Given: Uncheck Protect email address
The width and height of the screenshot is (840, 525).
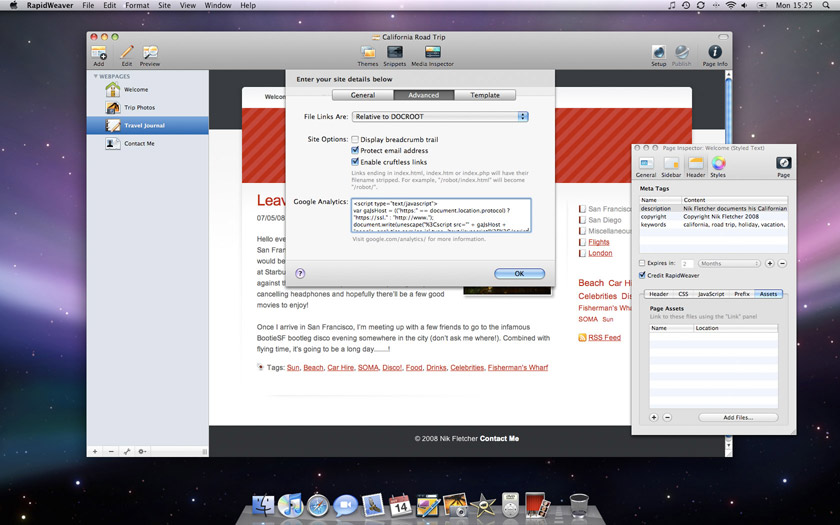Looking at the screenshot, I should [355, 150].
